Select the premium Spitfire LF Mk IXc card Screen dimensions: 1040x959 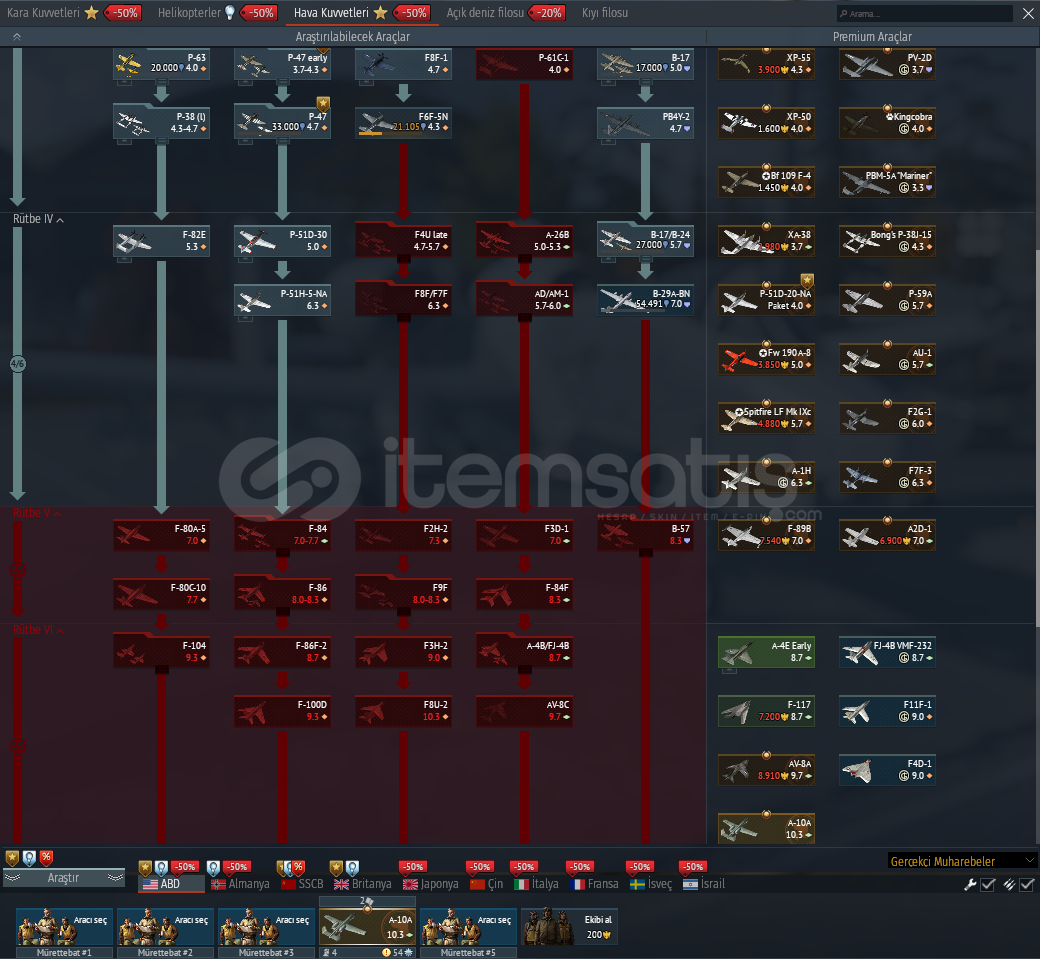coord(766,418)
